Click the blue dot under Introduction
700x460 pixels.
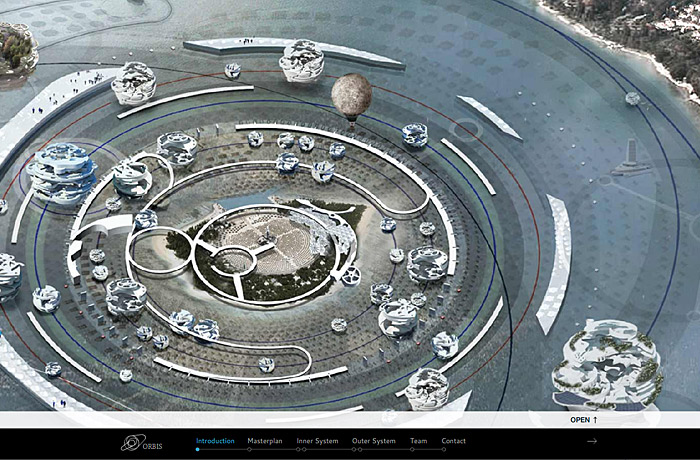[x=197, y=450]
